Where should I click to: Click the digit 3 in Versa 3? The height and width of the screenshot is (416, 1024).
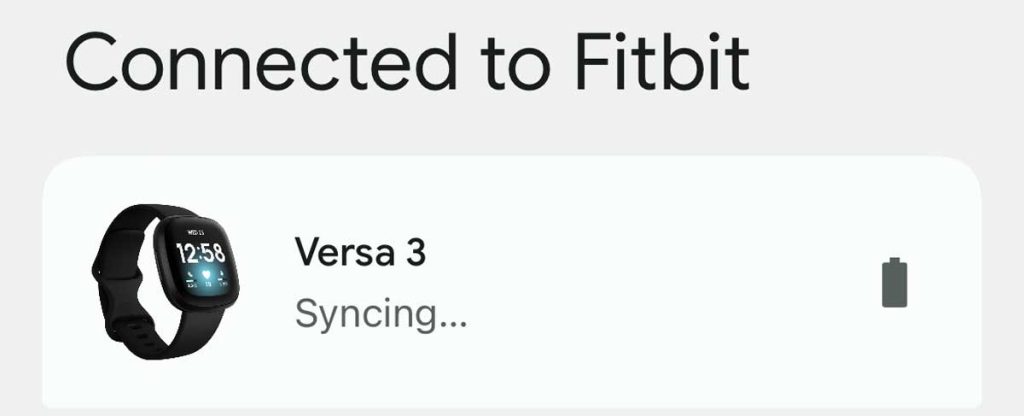click(415, 253)
